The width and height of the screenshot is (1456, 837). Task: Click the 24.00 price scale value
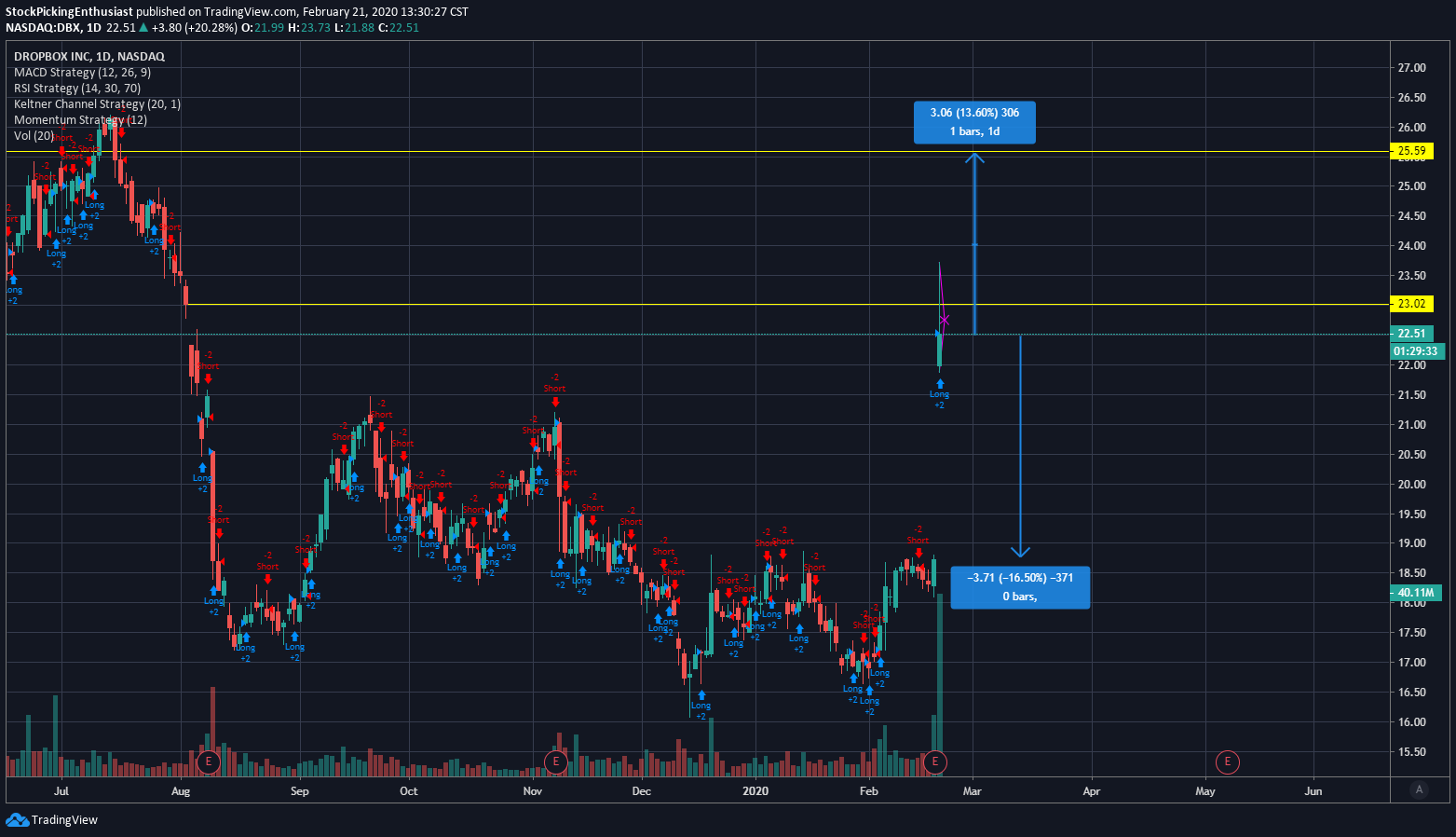(x=1411, y=246)
